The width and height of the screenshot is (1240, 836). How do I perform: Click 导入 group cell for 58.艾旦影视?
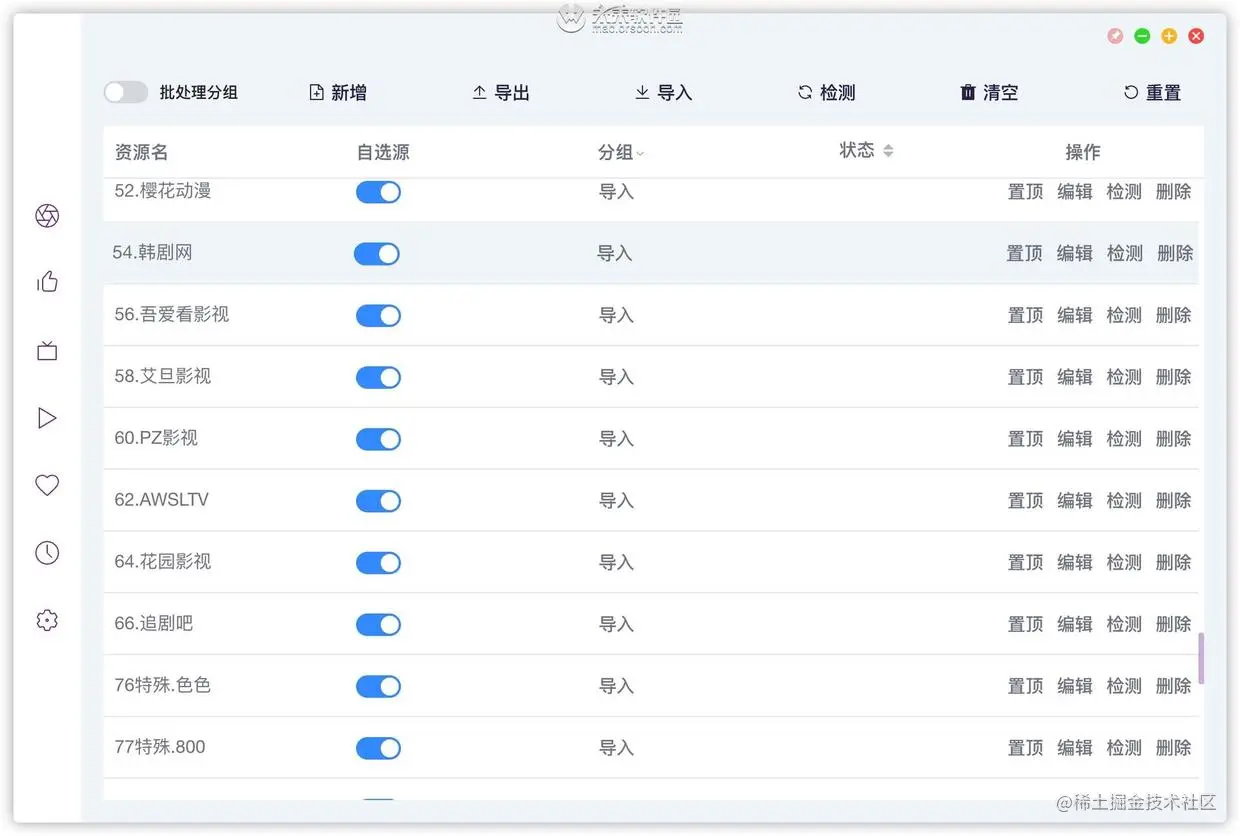coord(616,378)
